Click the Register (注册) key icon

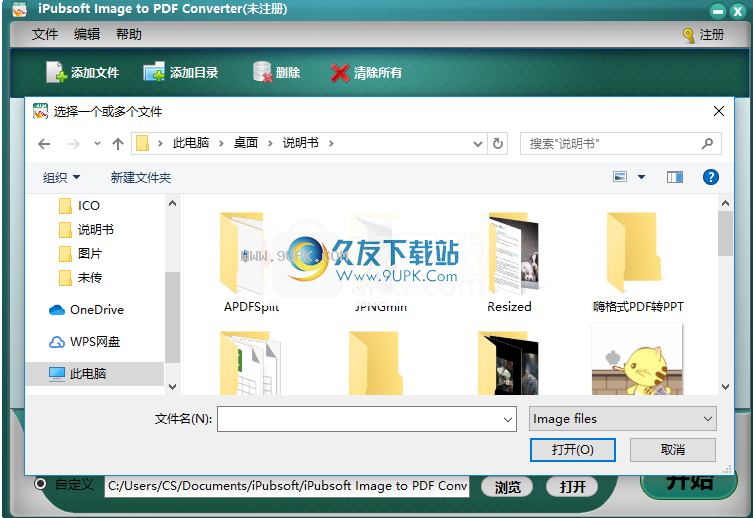pyautogui.click(x=689, y=35)
